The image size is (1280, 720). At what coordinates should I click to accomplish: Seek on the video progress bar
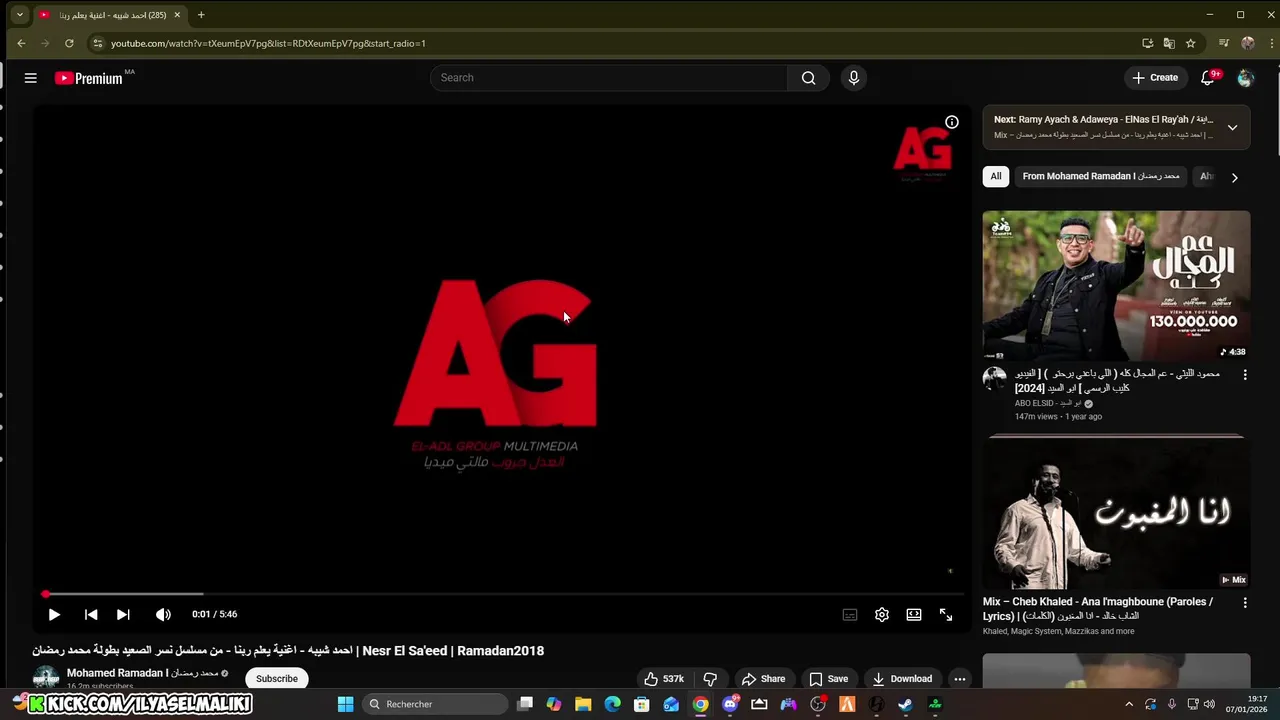point(502,594)
